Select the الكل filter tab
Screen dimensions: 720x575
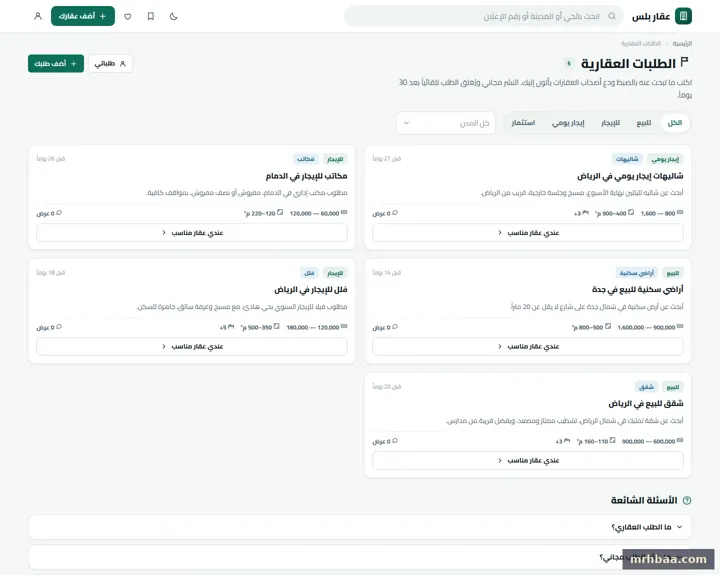[x=675, y=123]
